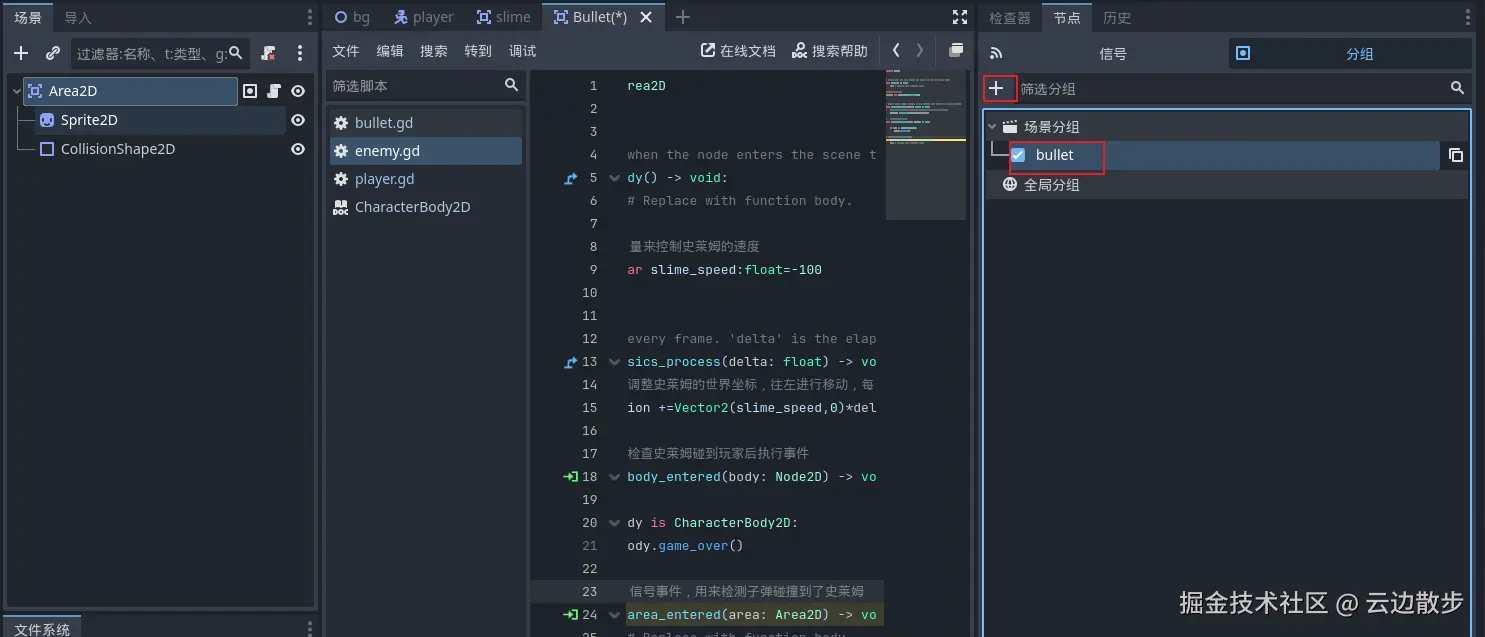Click the 搜索帮助 button
1485x637 pixels.
click(x=830, y=51)
